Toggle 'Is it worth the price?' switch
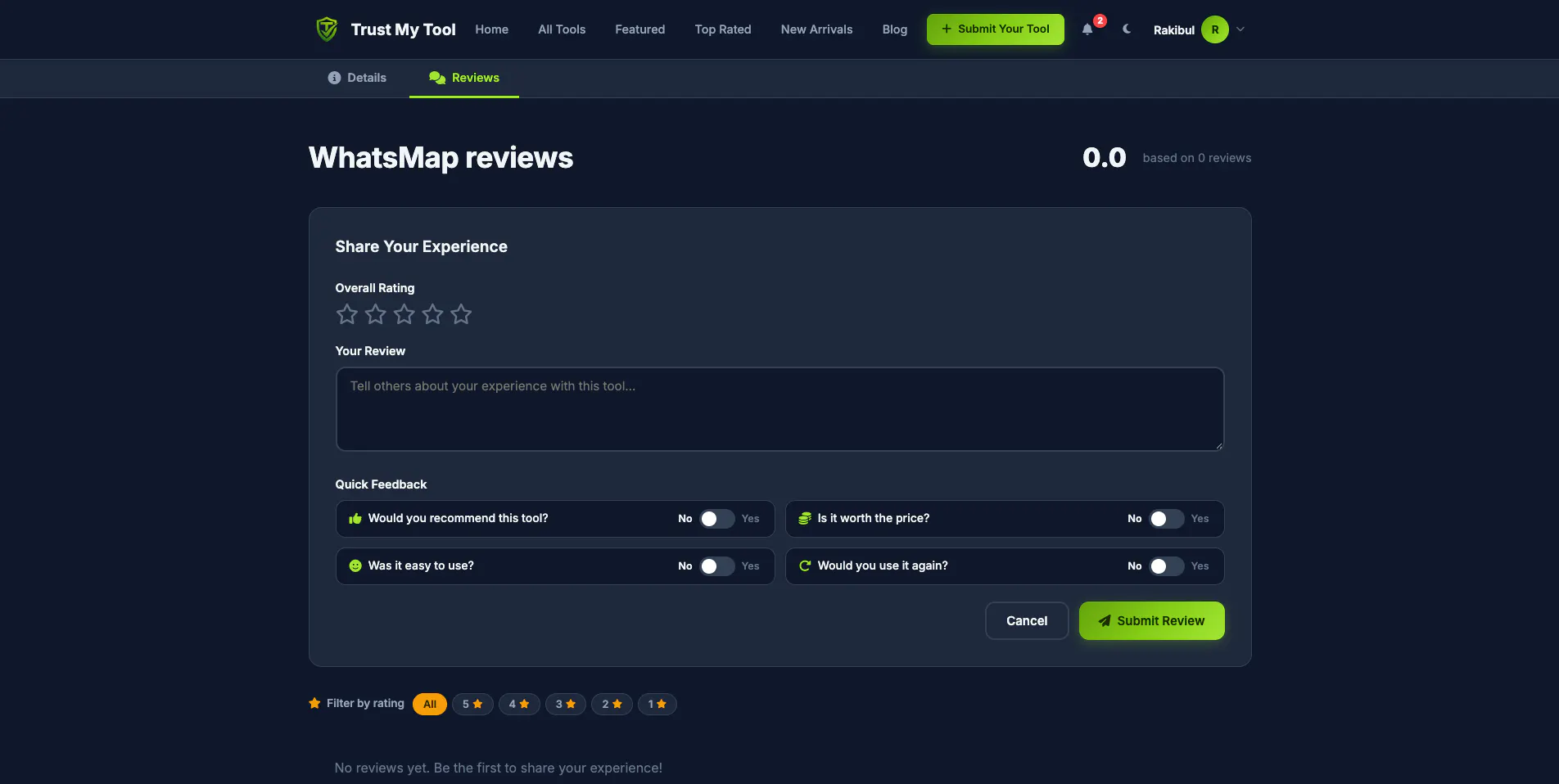This screenshot has width=1559, height=784. (1167, 519)
